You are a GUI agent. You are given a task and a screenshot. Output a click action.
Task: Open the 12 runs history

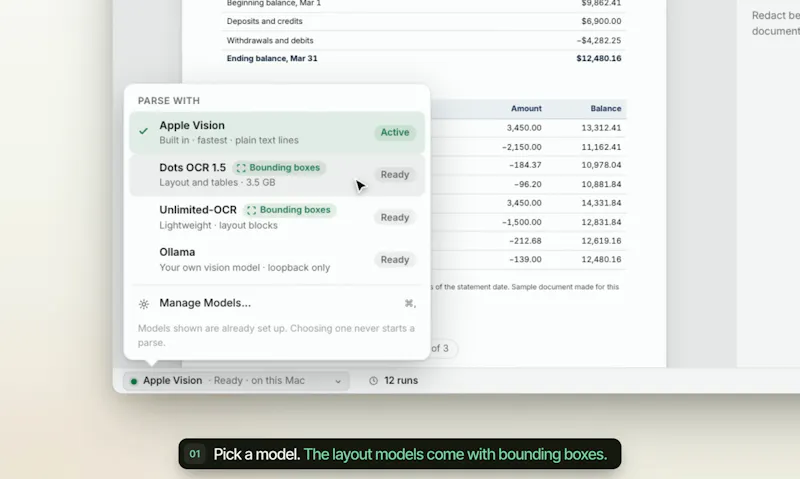393,381
